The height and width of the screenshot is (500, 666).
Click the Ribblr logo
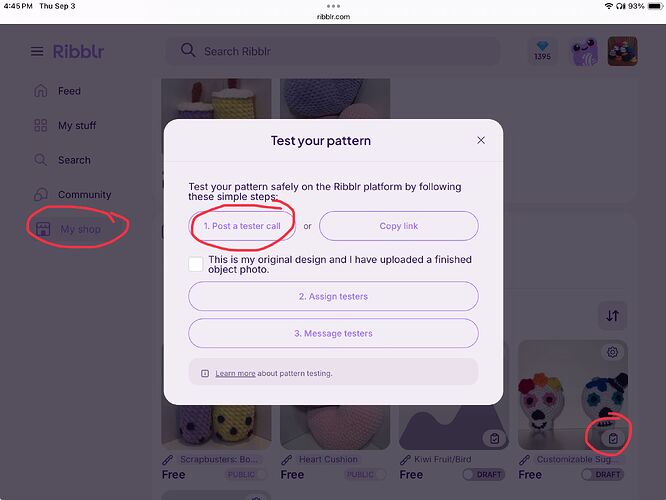(x=79, y=51)
